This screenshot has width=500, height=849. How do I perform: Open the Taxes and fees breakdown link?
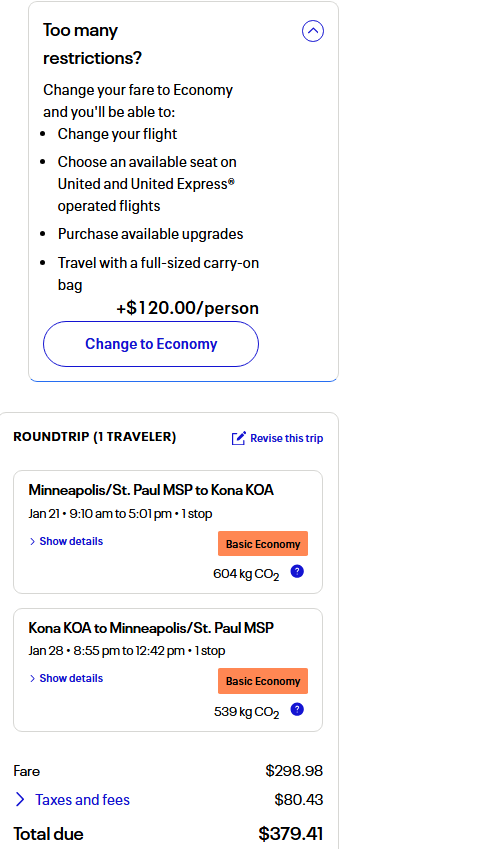(82, 800)
